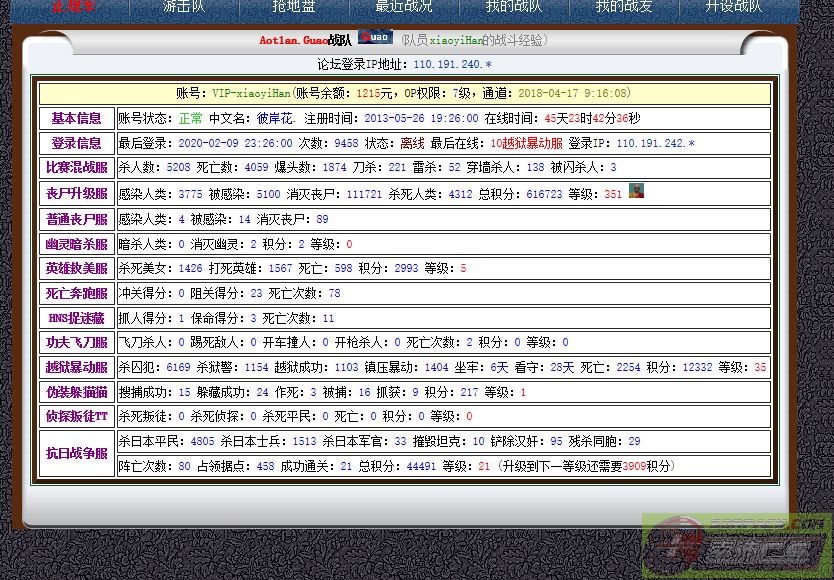Image resolution: width=834 pixels, height=580 pixels.
Task: Click the channel date 2018-04-17 9:16:08
Action: [574, 93]
